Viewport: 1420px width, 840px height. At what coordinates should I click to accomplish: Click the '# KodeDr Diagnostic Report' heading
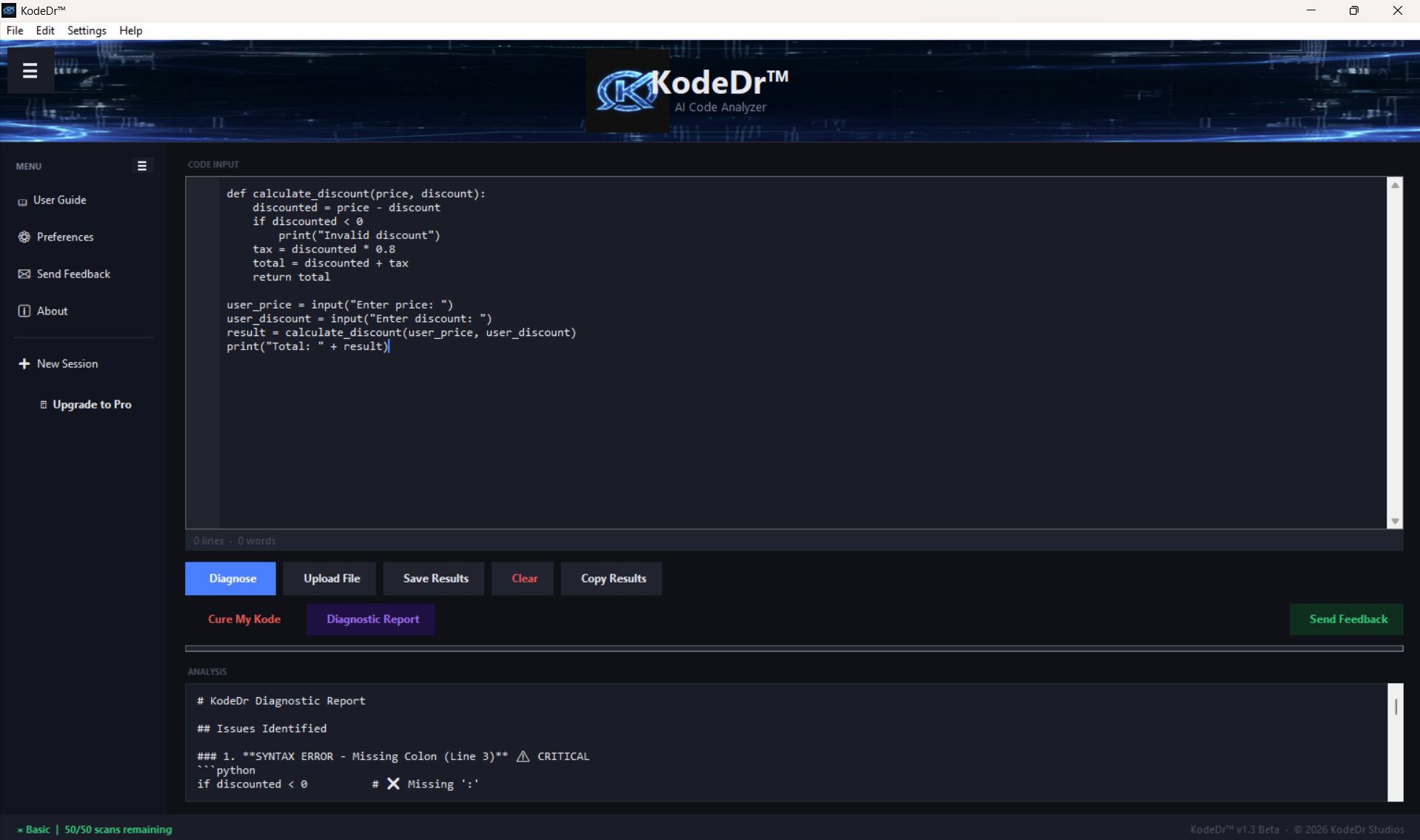click(281, 700)
